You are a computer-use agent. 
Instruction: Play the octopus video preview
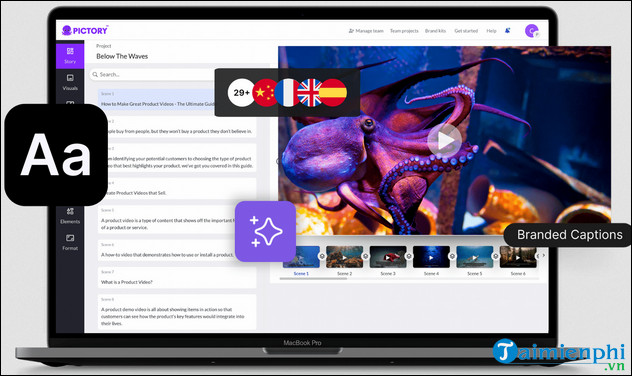pos(445,141)
